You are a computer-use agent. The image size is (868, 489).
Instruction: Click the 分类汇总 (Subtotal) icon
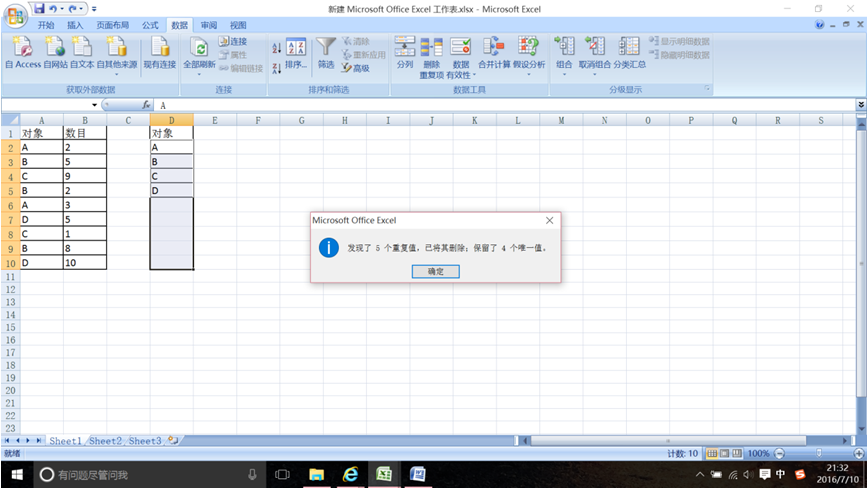tap(629, 52)
